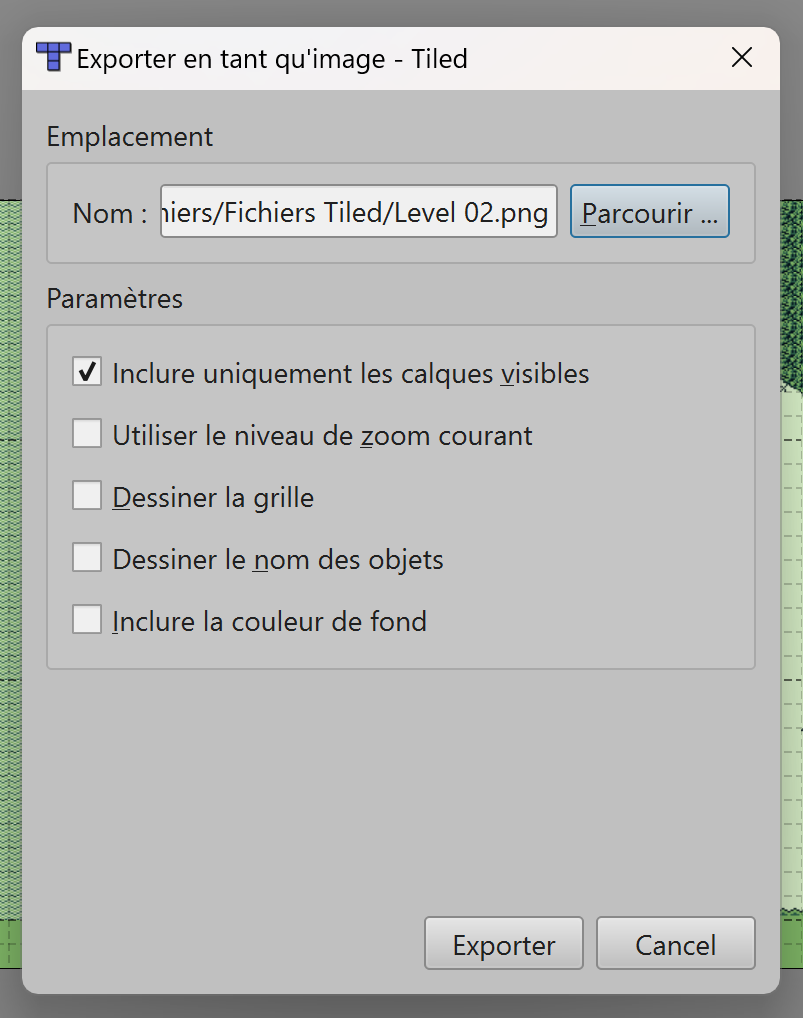The width and height of the screenshot is (803, 1018).
Task: Tick the Dessiner la grille checkbox
Action: pyautogui.click(x=87, y=496)
